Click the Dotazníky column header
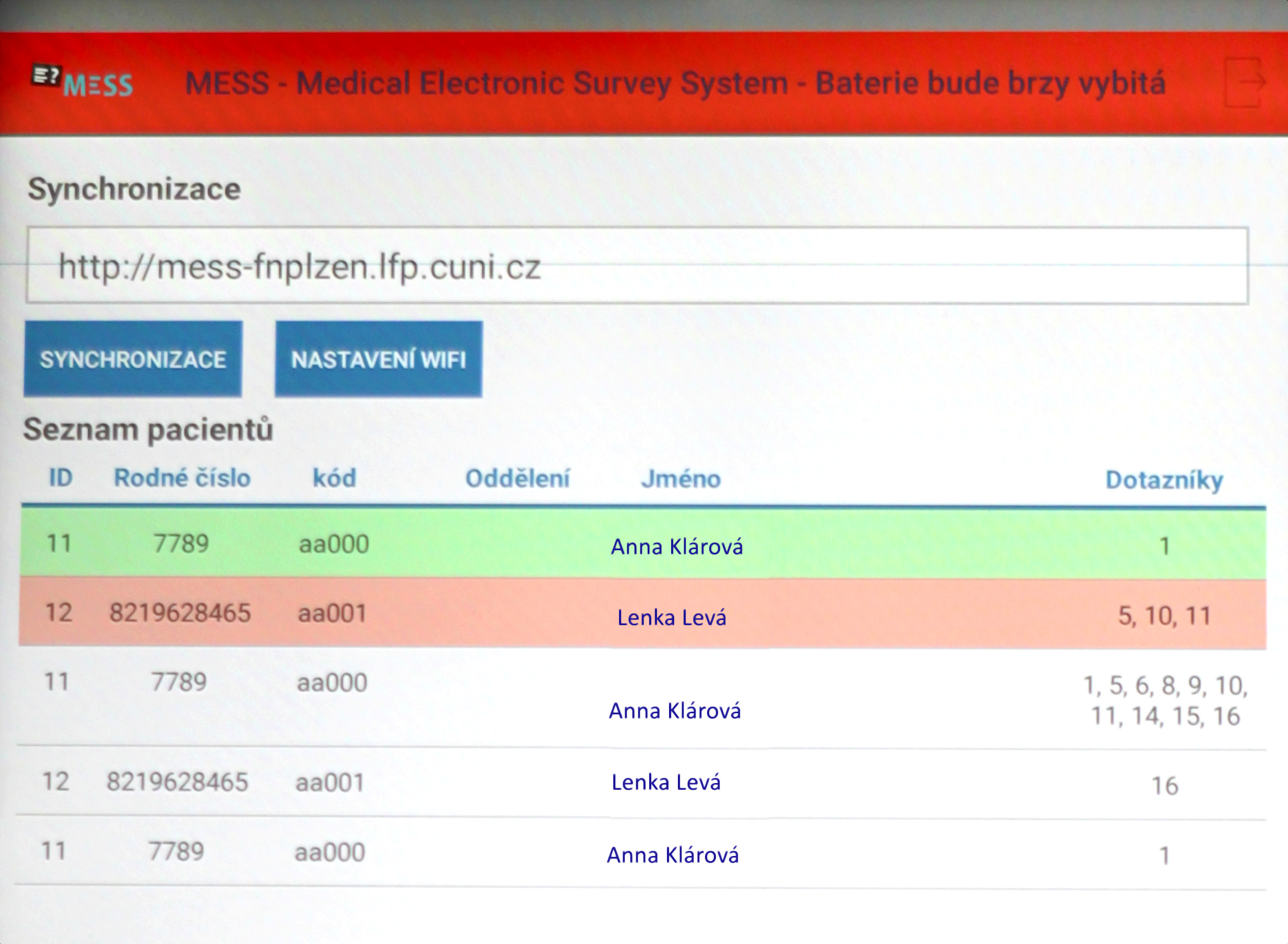Image resolution: width=1288 pixels, height=944 pixels. point(1164,480)
